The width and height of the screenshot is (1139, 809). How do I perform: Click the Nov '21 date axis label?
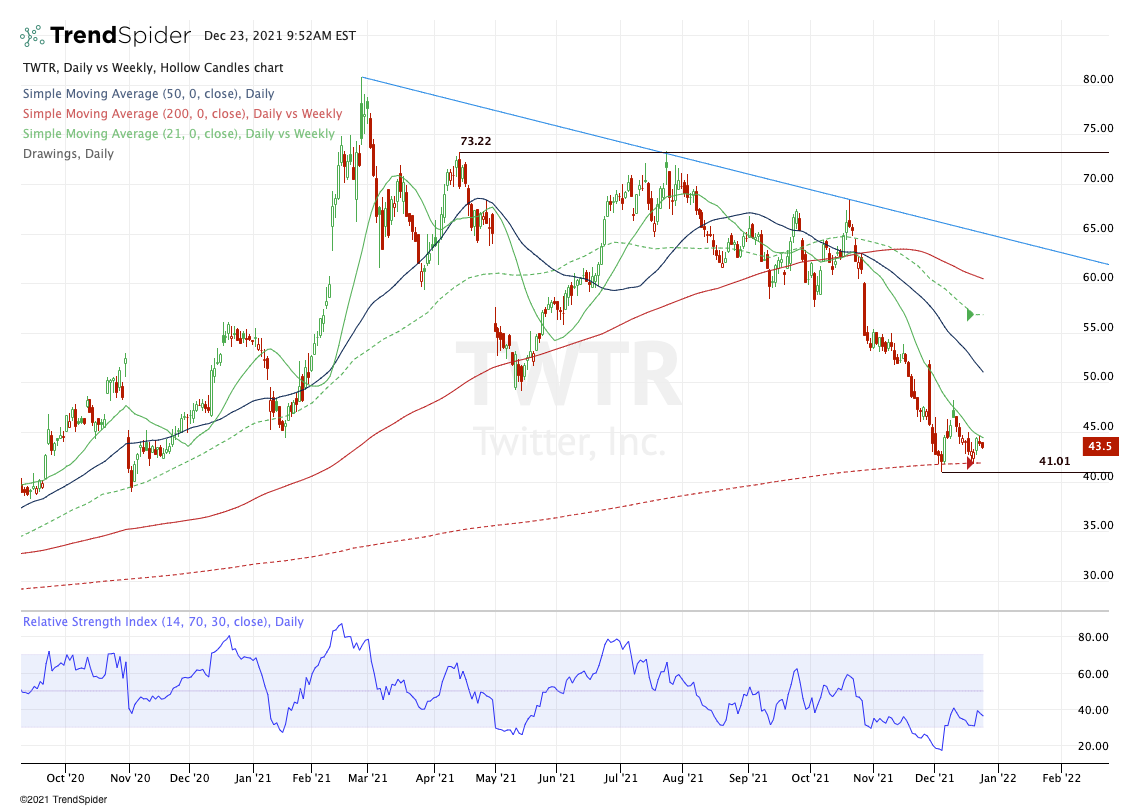click(873, 778)
